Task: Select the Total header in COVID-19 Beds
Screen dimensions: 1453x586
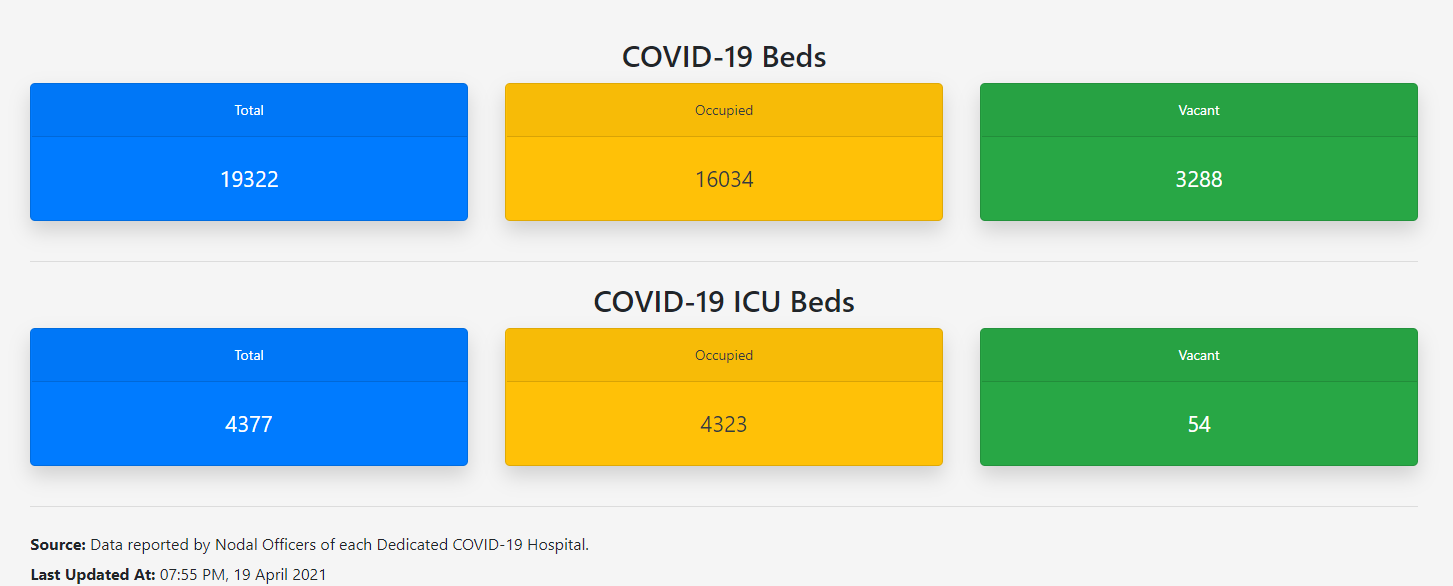Action: click(249, 110)
